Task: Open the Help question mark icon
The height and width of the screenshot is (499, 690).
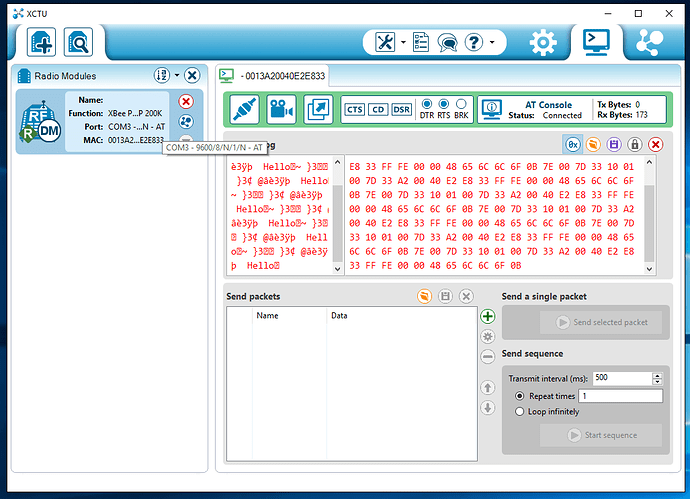Action: 474,42
